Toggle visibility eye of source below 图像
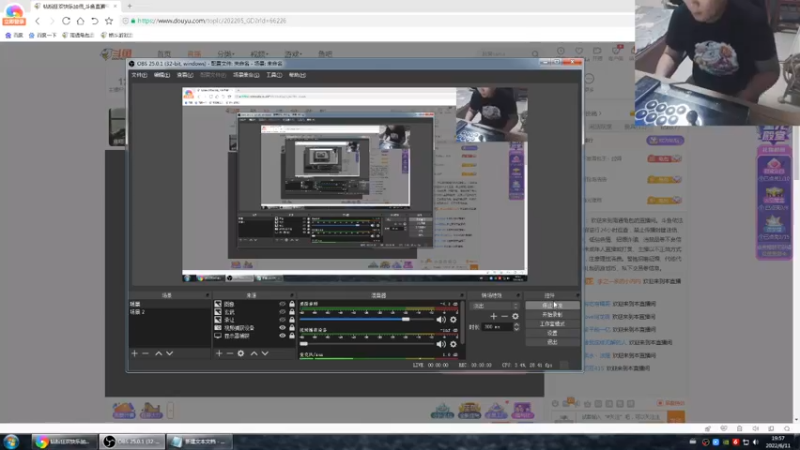This screenshot has width=800, height=450. coord(282,312)
